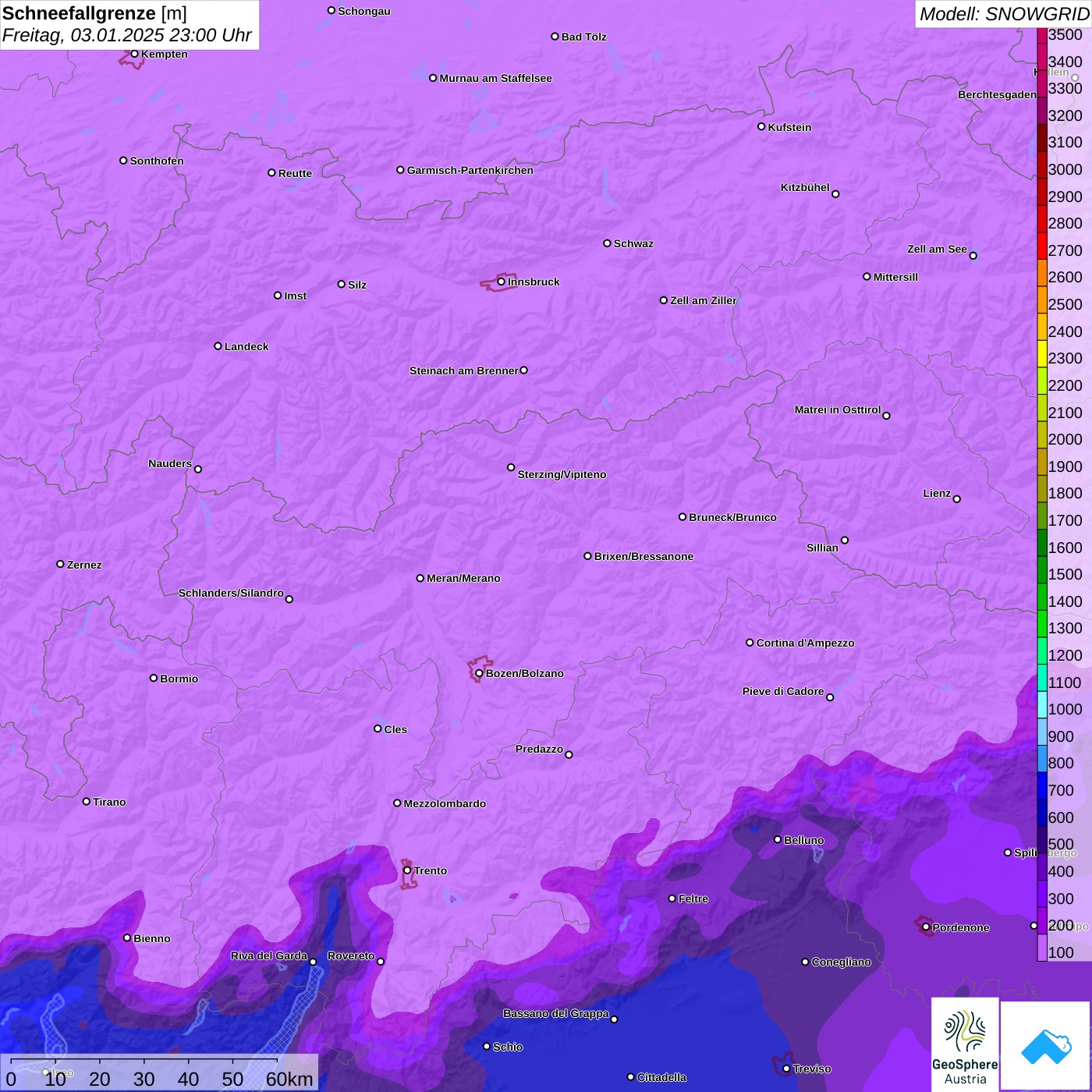Viewport: 1092px width, 1092px height.
Task: Click the Riva del Garda label
Action: (x=269, y=955)
